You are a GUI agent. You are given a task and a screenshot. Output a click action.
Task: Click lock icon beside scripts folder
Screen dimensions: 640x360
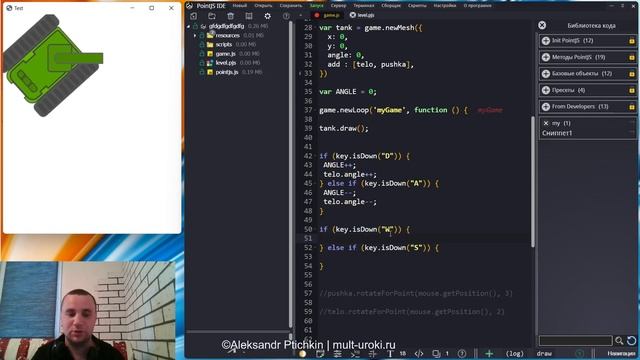(202, 44)
